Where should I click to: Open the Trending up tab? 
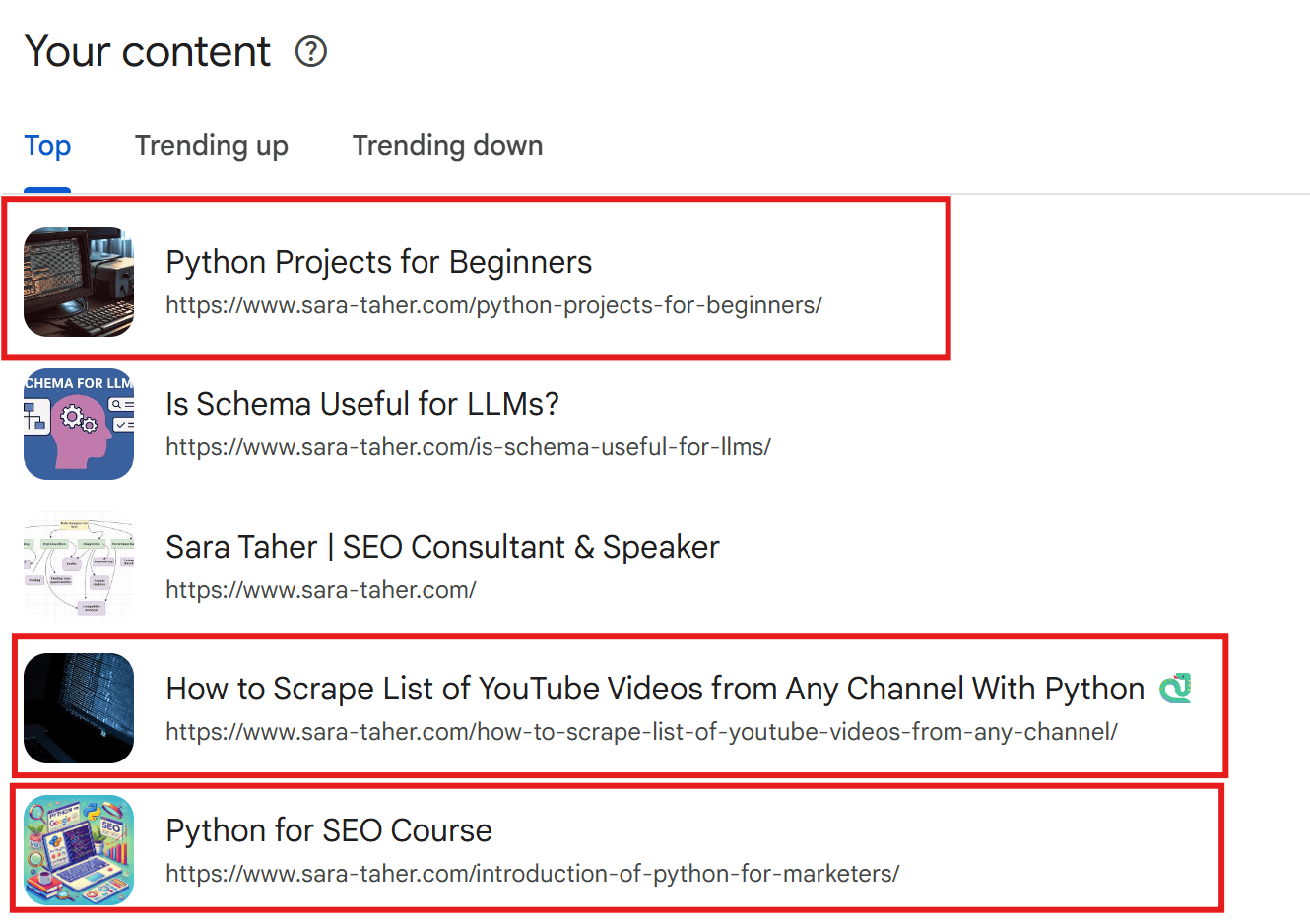click(x=212, y=146)
